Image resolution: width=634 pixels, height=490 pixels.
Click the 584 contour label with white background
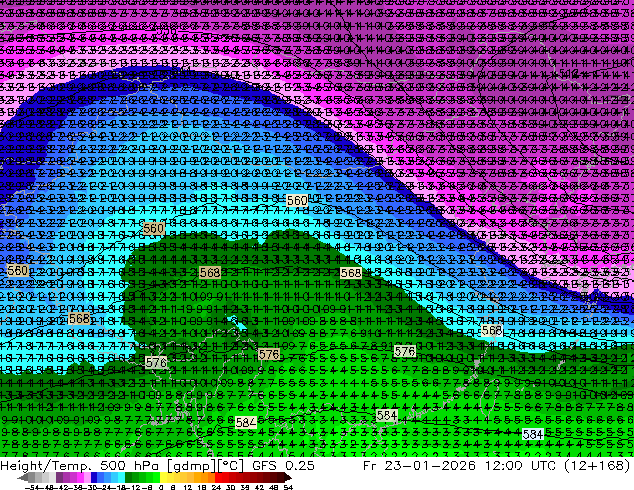coord(533,434)
